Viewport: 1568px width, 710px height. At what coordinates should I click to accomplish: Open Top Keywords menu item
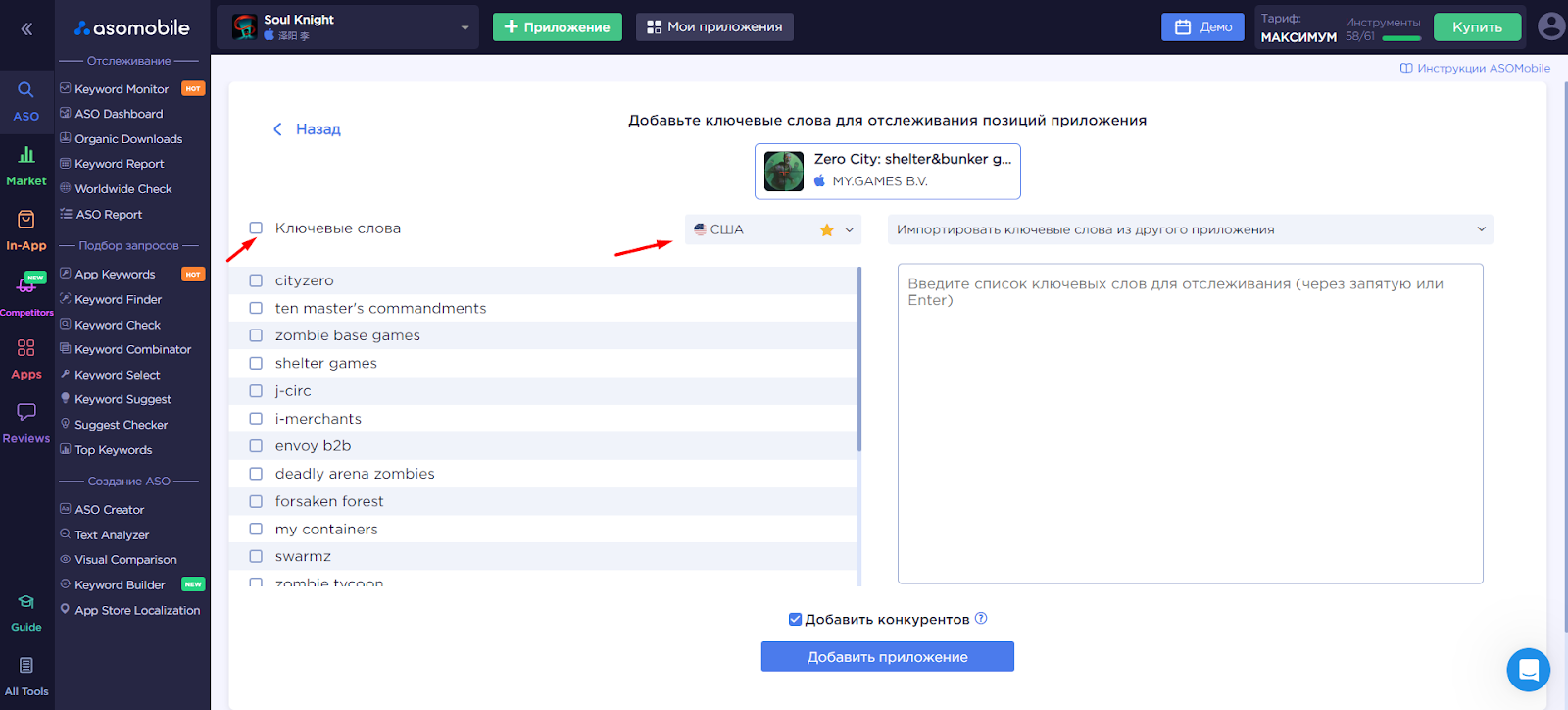point(114,450)
